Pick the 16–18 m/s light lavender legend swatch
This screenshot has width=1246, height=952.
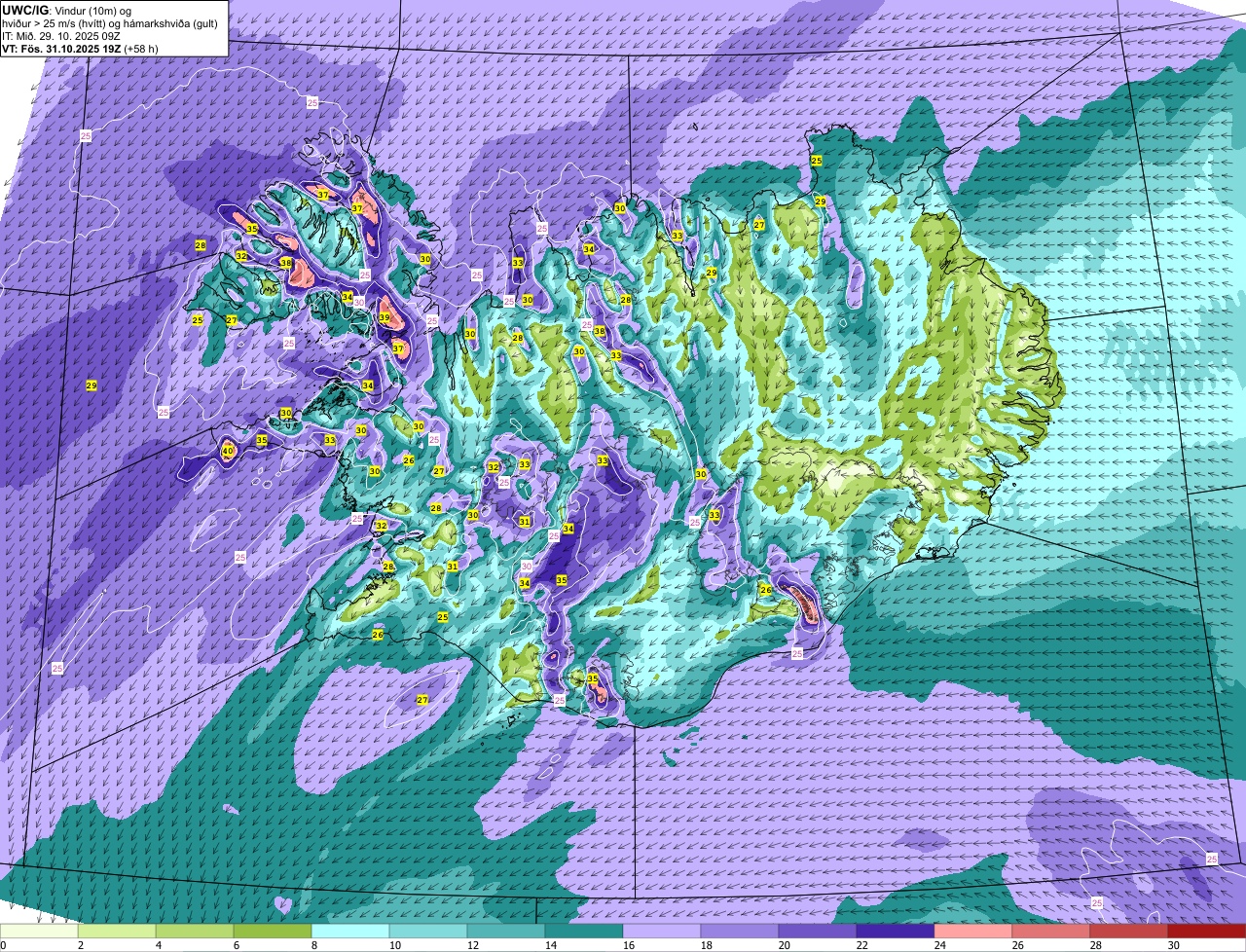(662, 931)
